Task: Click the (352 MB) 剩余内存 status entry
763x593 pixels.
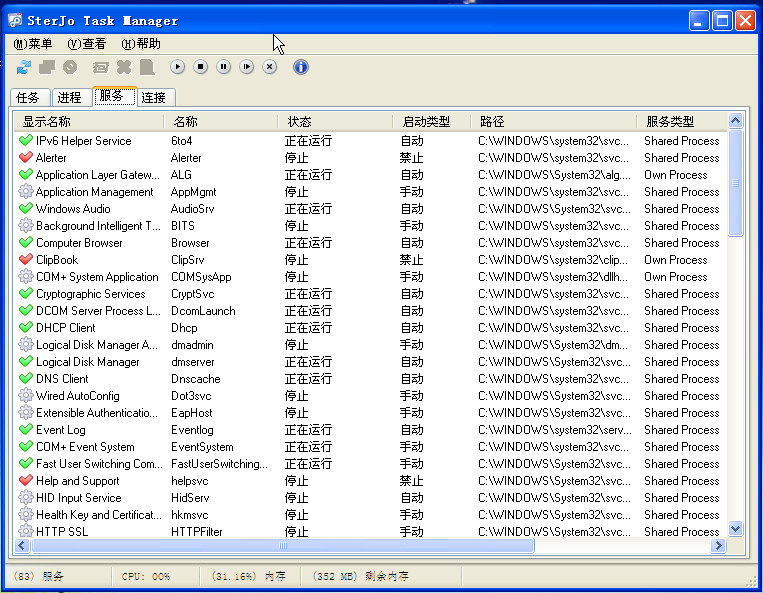Action: pos(361,576)
